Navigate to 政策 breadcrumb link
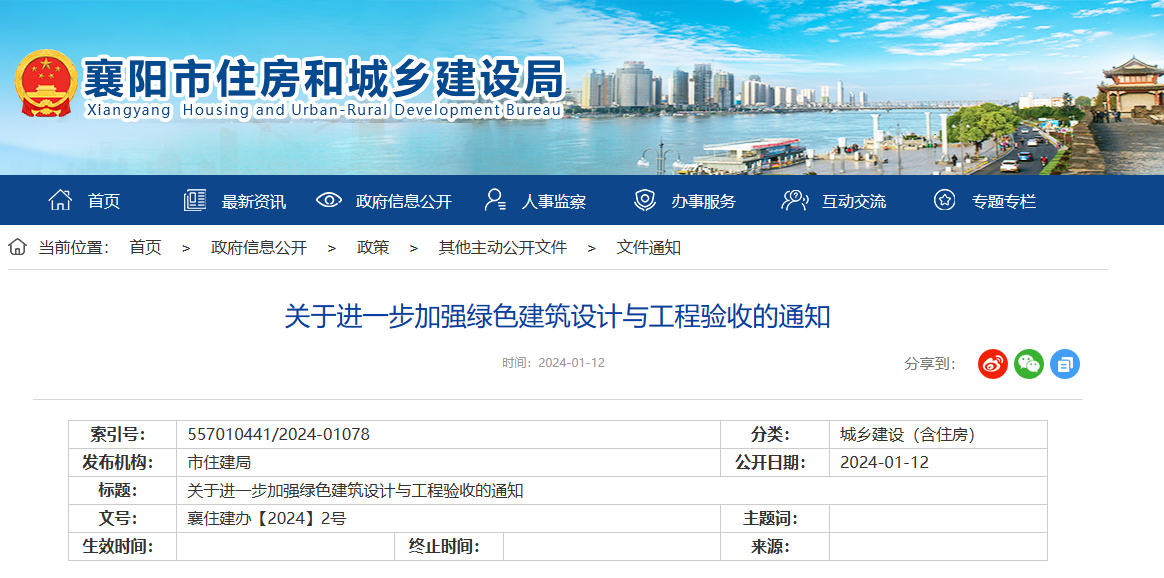1164x578 pixels. pos(373,247)
